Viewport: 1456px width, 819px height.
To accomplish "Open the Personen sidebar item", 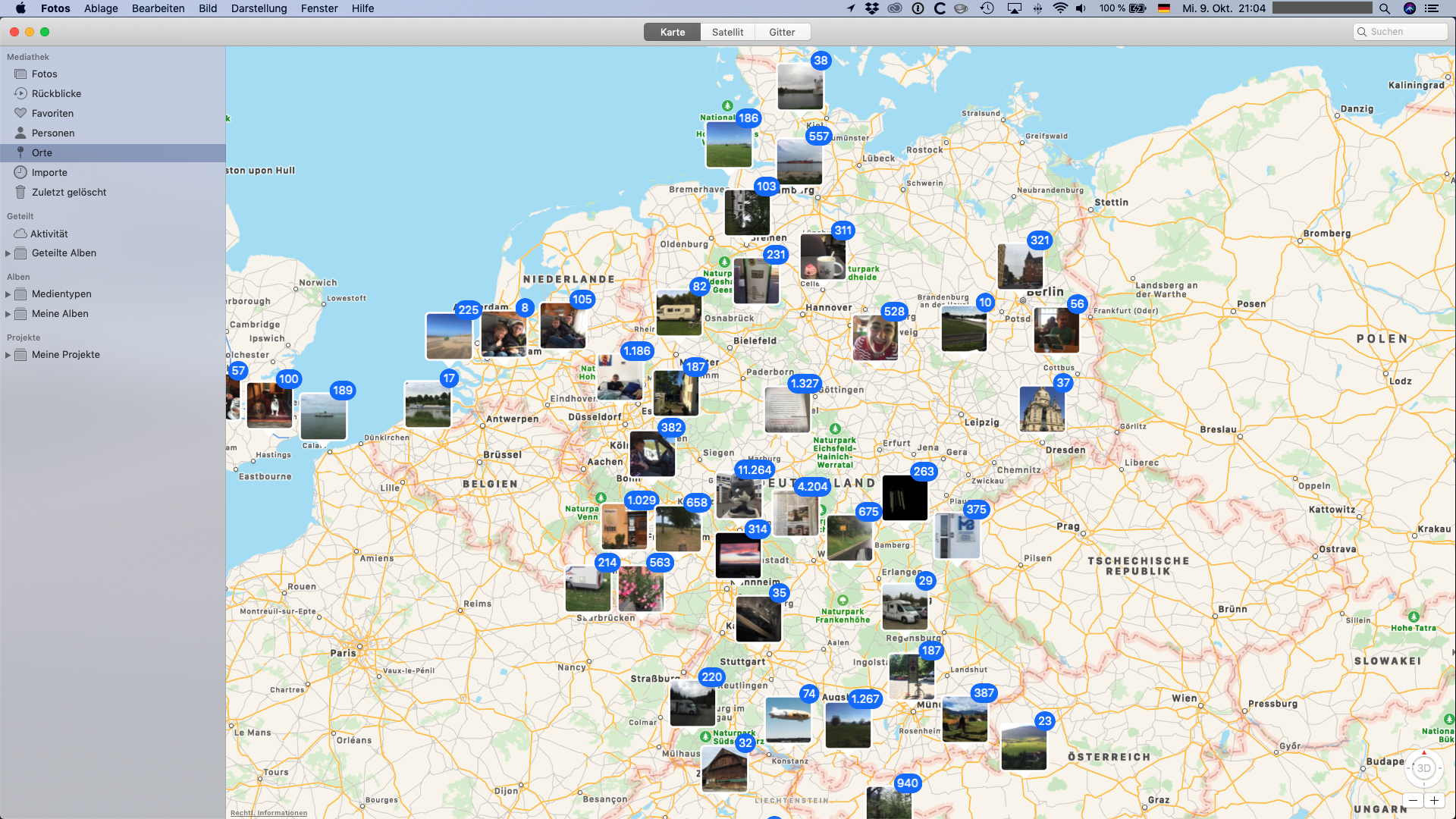I will [x=53, y=133].
